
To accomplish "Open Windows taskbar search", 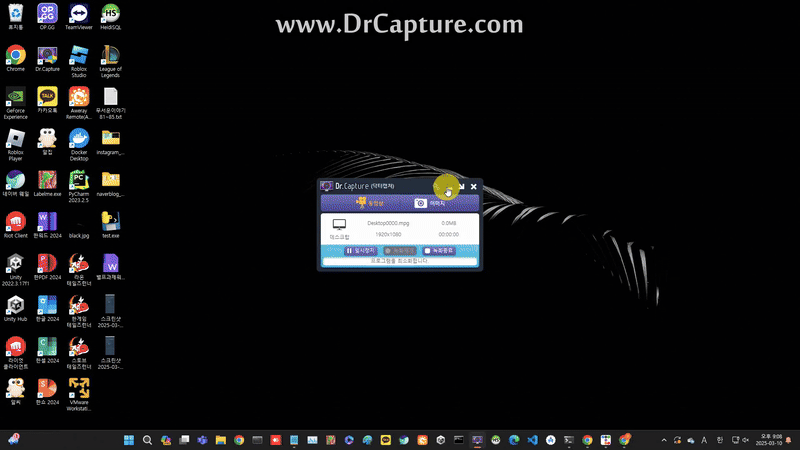I will 147,440.
